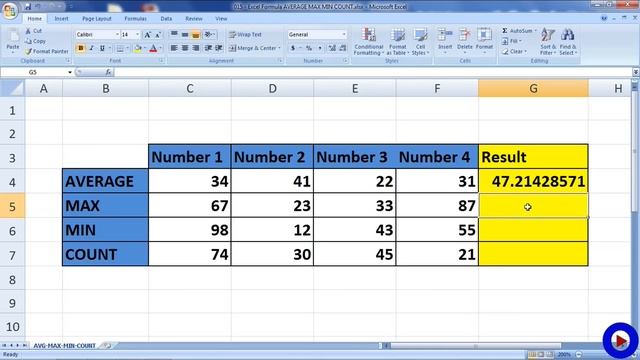Decrease Decimal places
The image size is (640, 360).
point(343,48)
